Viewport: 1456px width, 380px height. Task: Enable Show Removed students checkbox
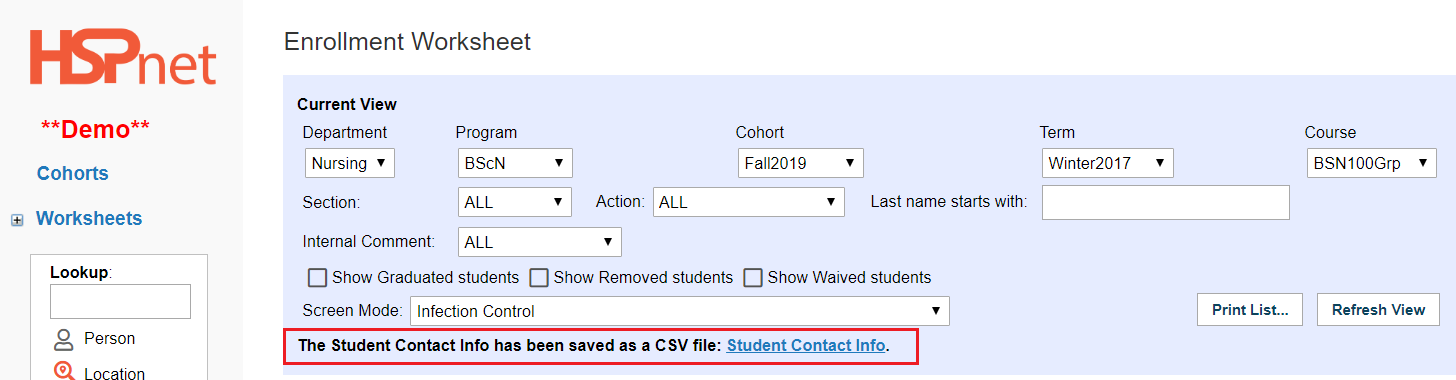[539, 277]
